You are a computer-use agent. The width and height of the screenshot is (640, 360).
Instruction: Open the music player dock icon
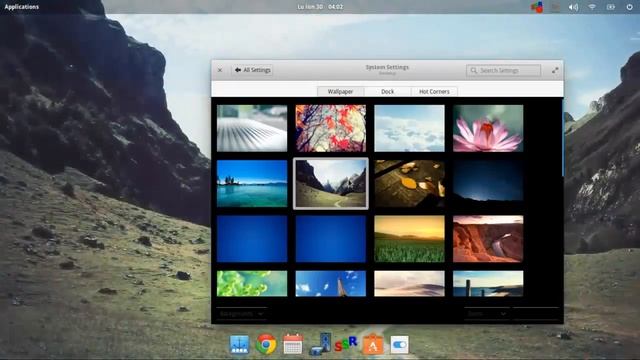321,344
